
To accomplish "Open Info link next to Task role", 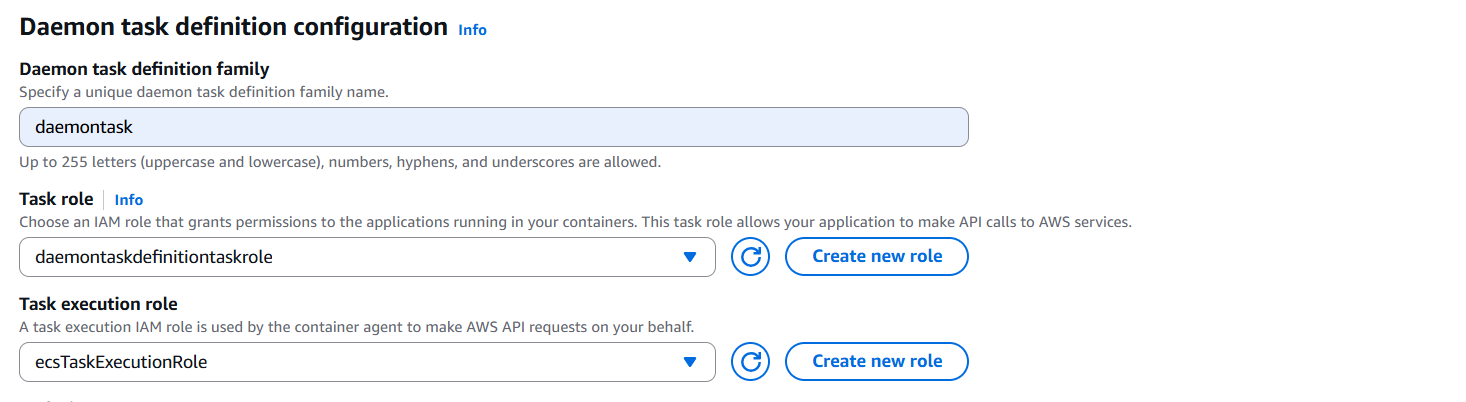I will (x=129, y=200).
